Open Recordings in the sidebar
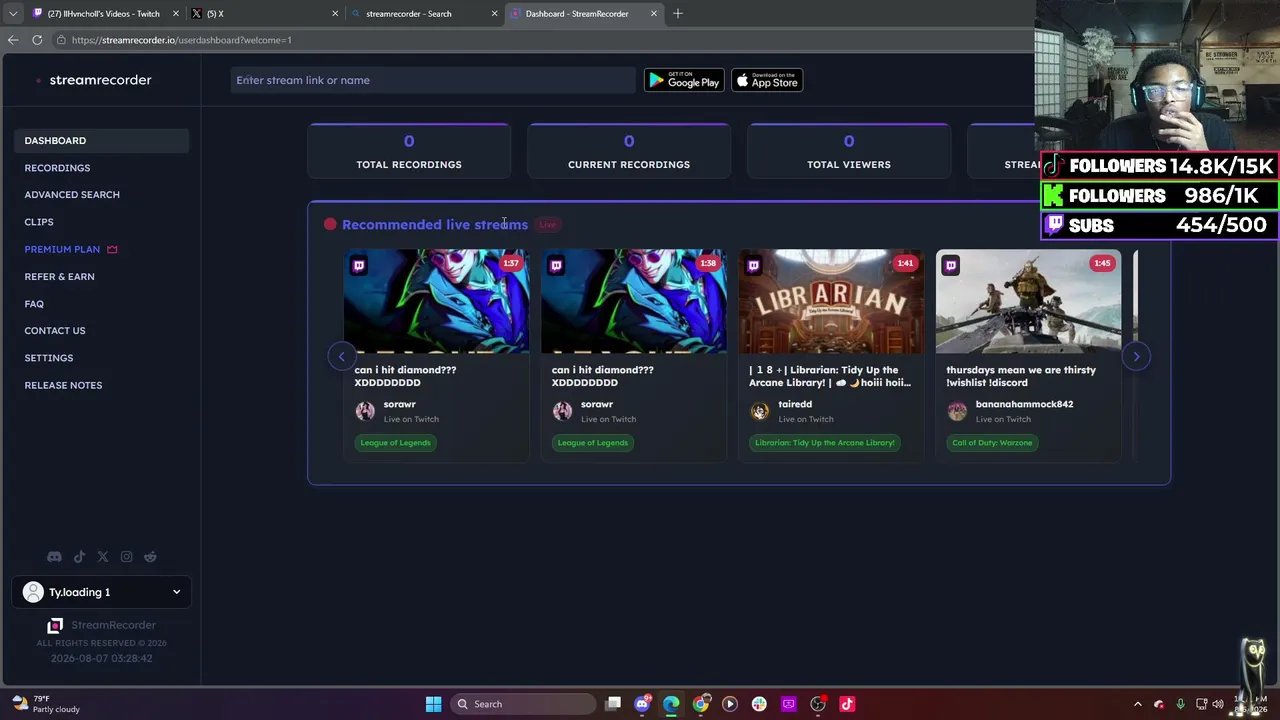The image size is (1280, 720). 57,168
